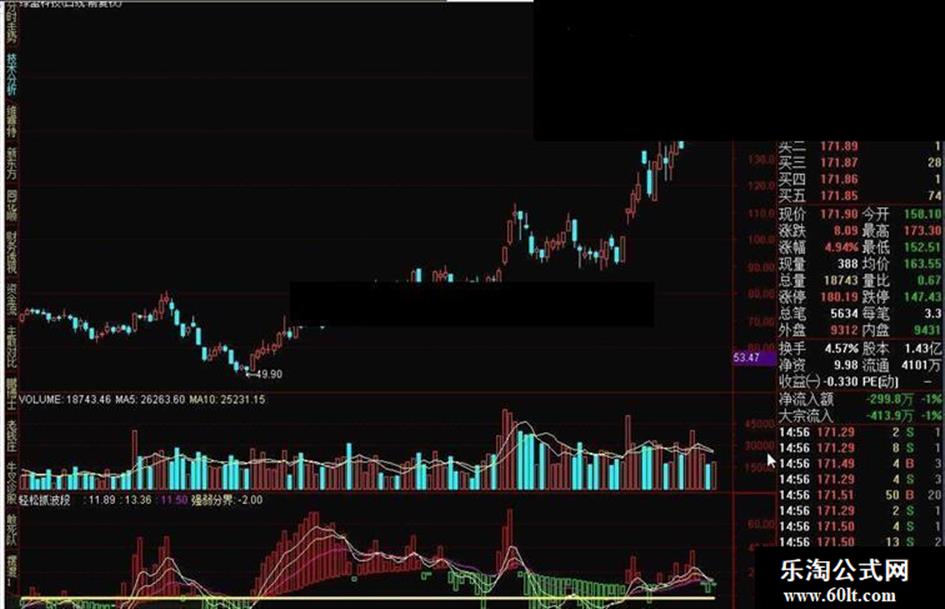Open the 牛叉诊股 sidebar tab
The image size is (945, 609).
[x=11, y=484]
